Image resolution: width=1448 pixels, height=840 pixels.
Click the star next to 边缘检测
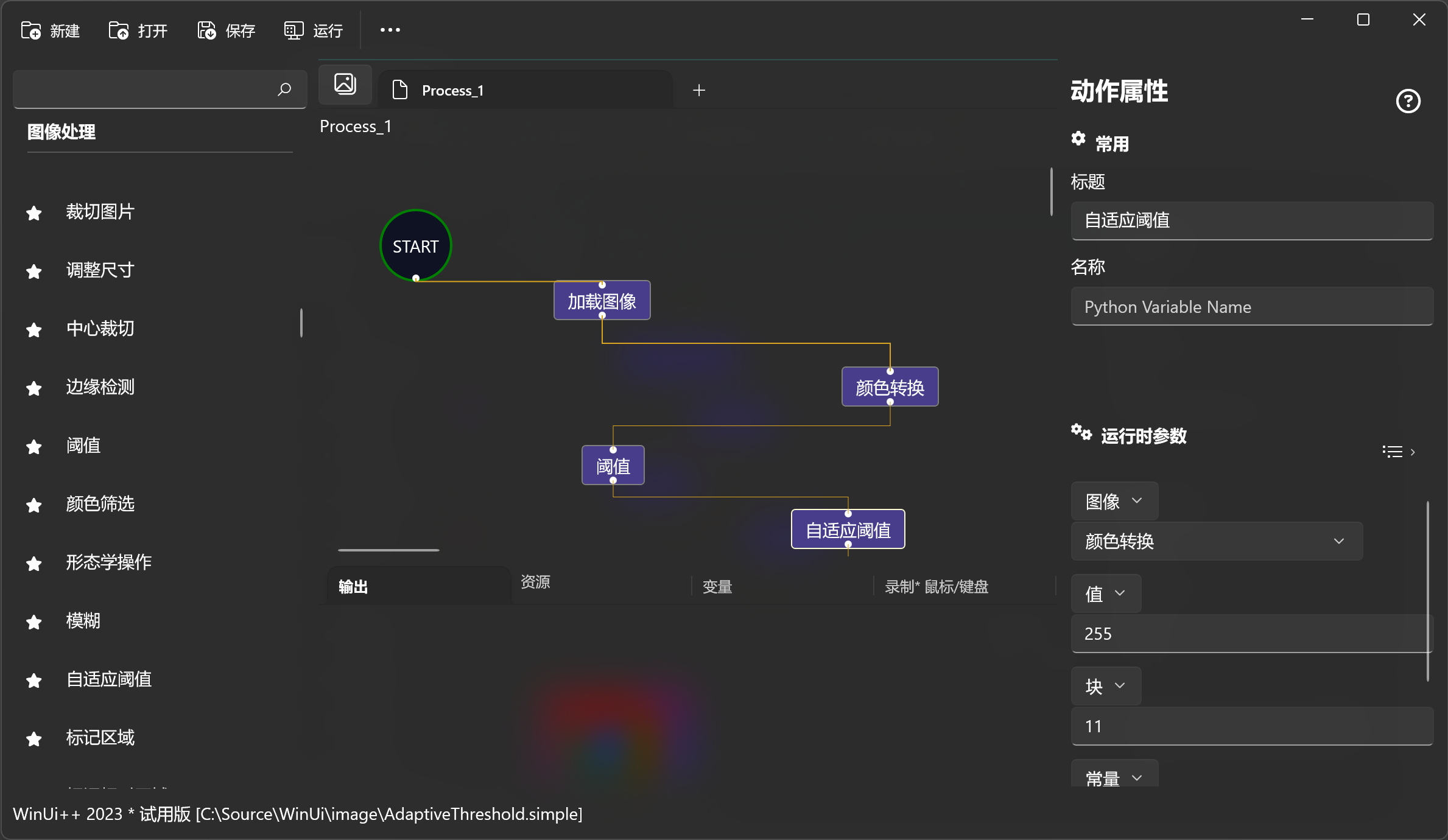pos(34,388)
